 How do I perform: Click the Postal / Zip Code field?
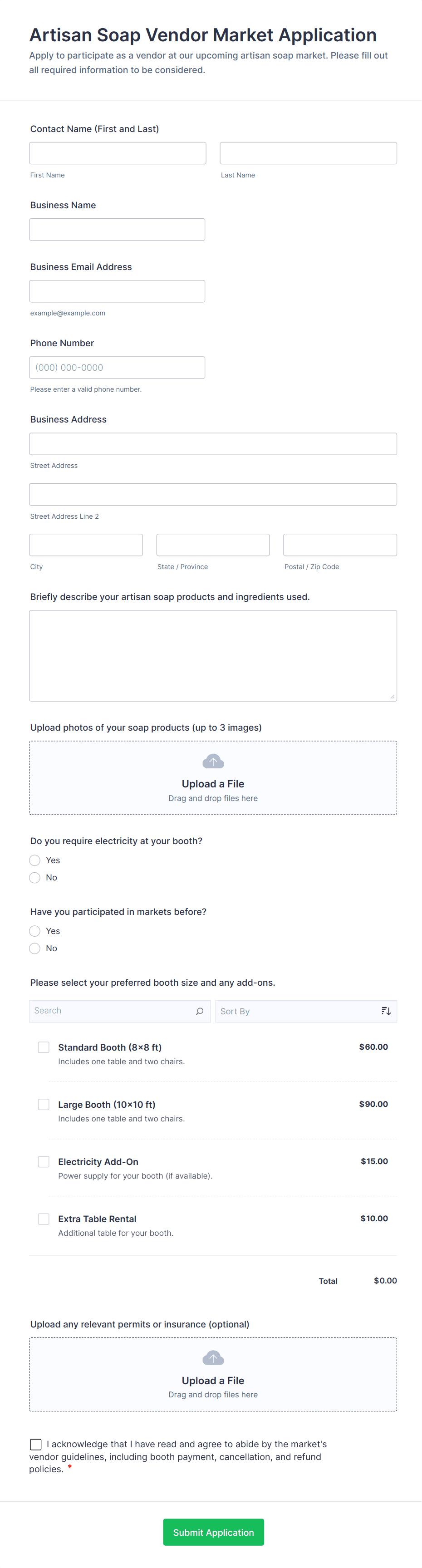tap(340, 544)
